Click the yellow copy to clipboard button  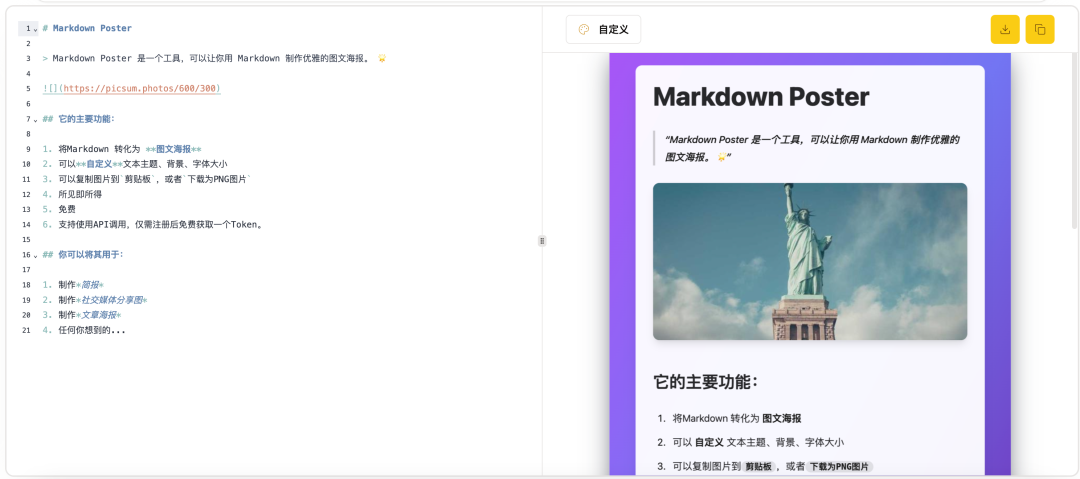pyautogui.click(x=1040, y=30)
